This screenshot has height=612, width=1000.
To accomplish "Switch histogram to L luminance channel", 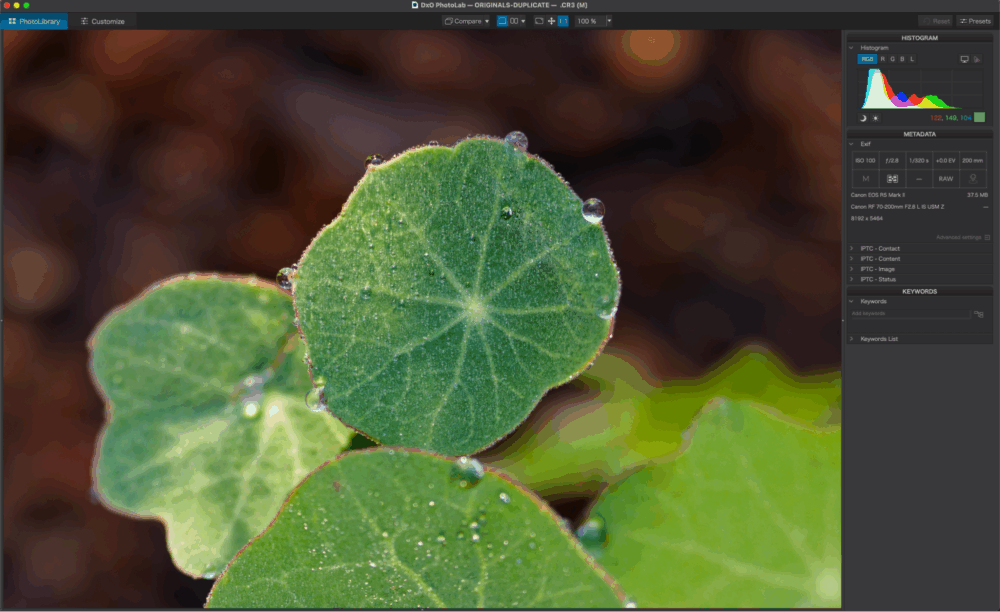I will pyautogui.click(x=911, y=59).
